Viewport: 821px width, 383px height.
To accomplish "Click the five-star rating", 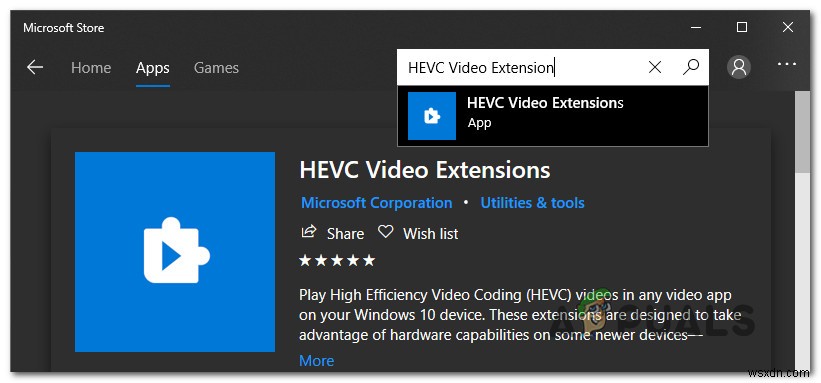I will click(337, 260).
